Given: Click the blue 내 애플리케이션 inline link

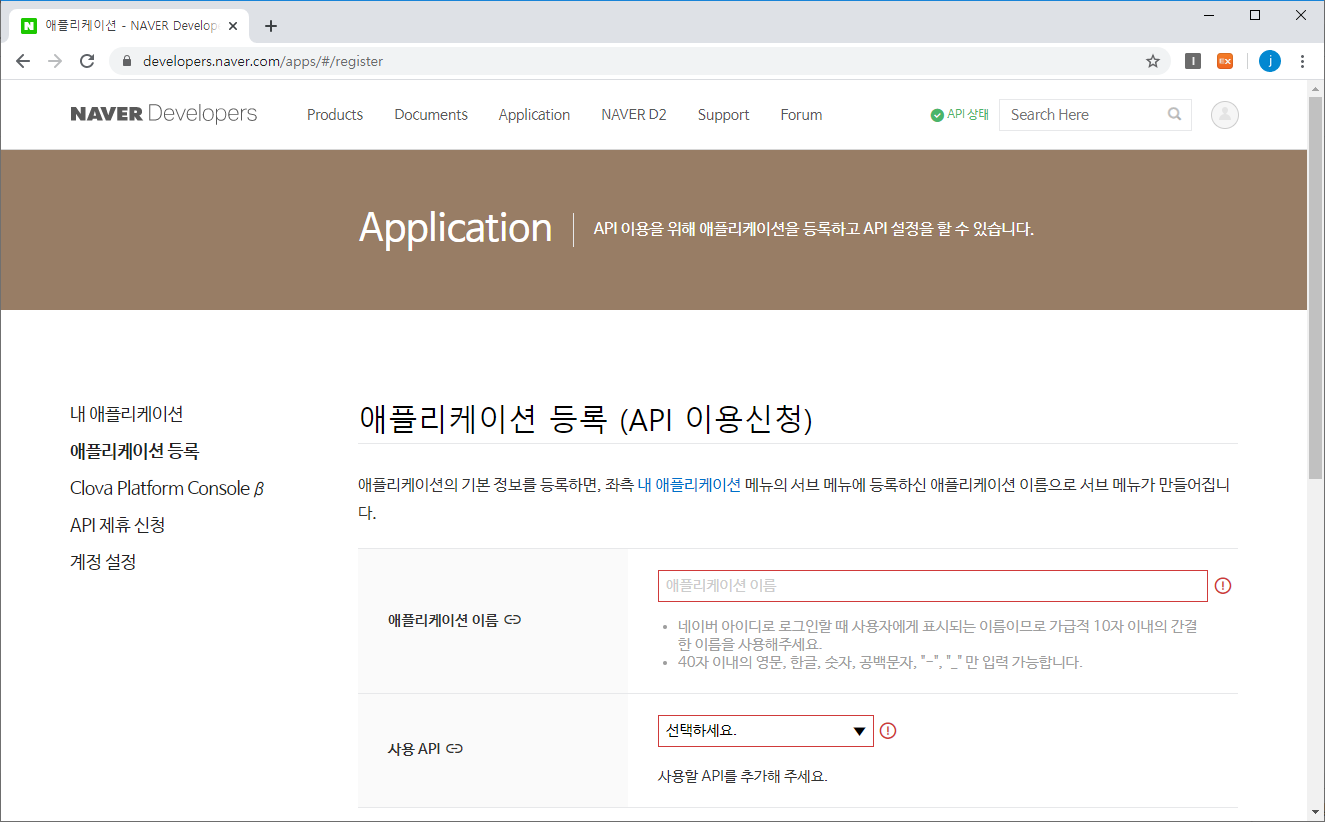Looking at the screenshot, I should pos(689,485).
